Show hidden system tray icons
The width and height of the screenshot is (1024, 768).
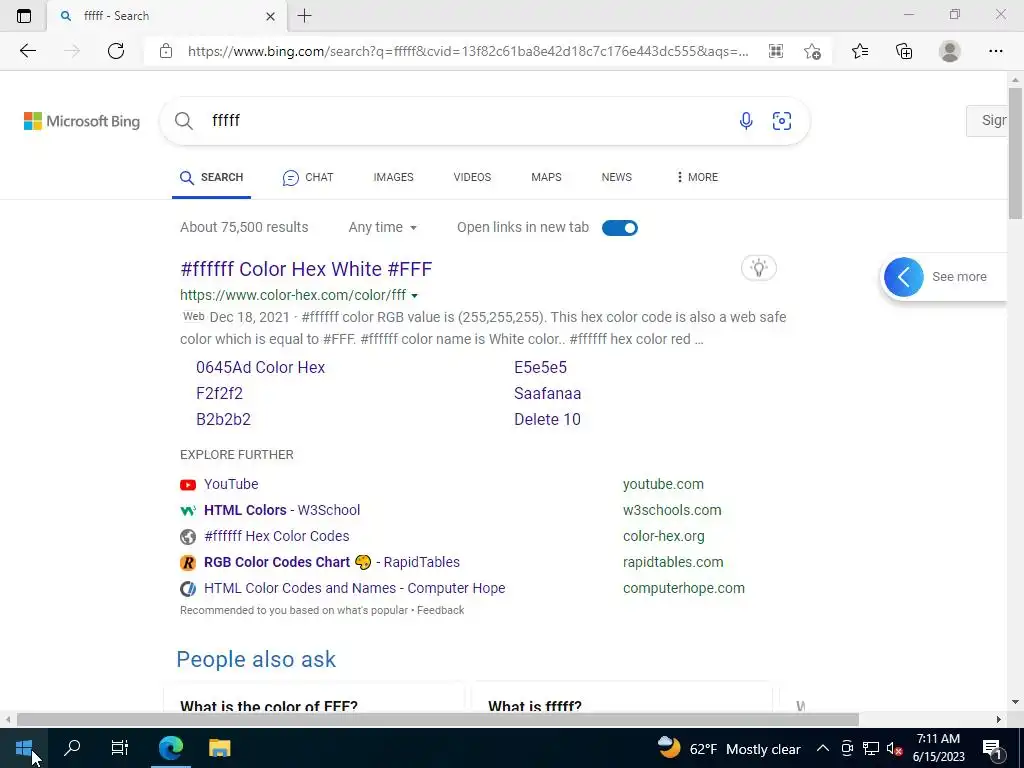click(x=823, y=748)
